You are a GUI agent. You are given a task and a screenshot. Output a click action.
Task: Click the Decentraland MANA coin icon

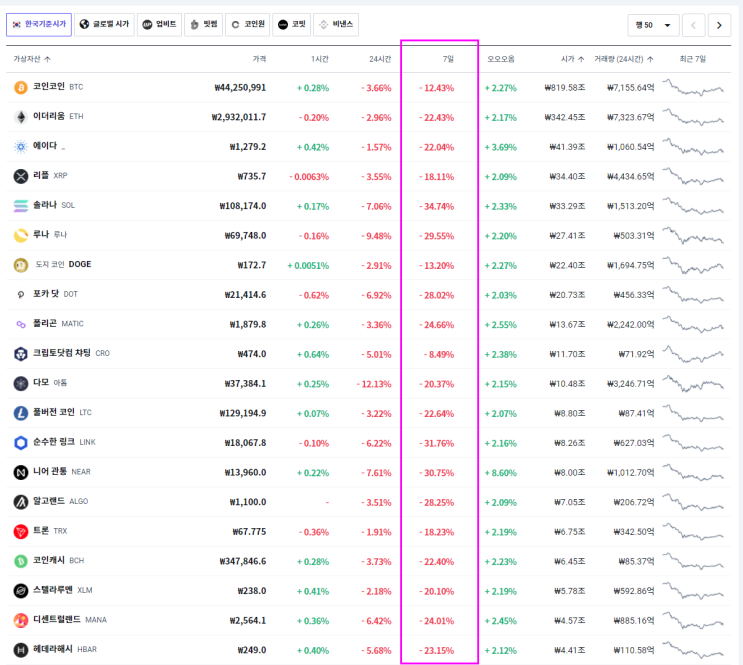coord(20,620)
